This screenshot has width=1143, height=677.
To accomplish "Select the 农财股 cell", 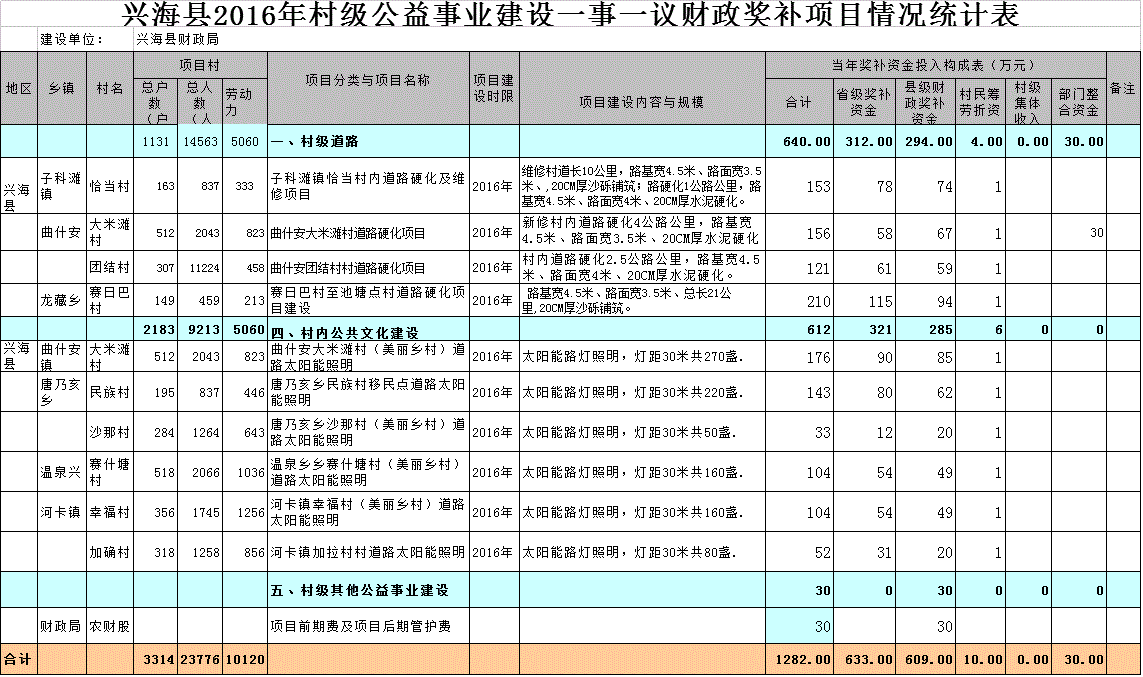I will click(x=109, y=626).
